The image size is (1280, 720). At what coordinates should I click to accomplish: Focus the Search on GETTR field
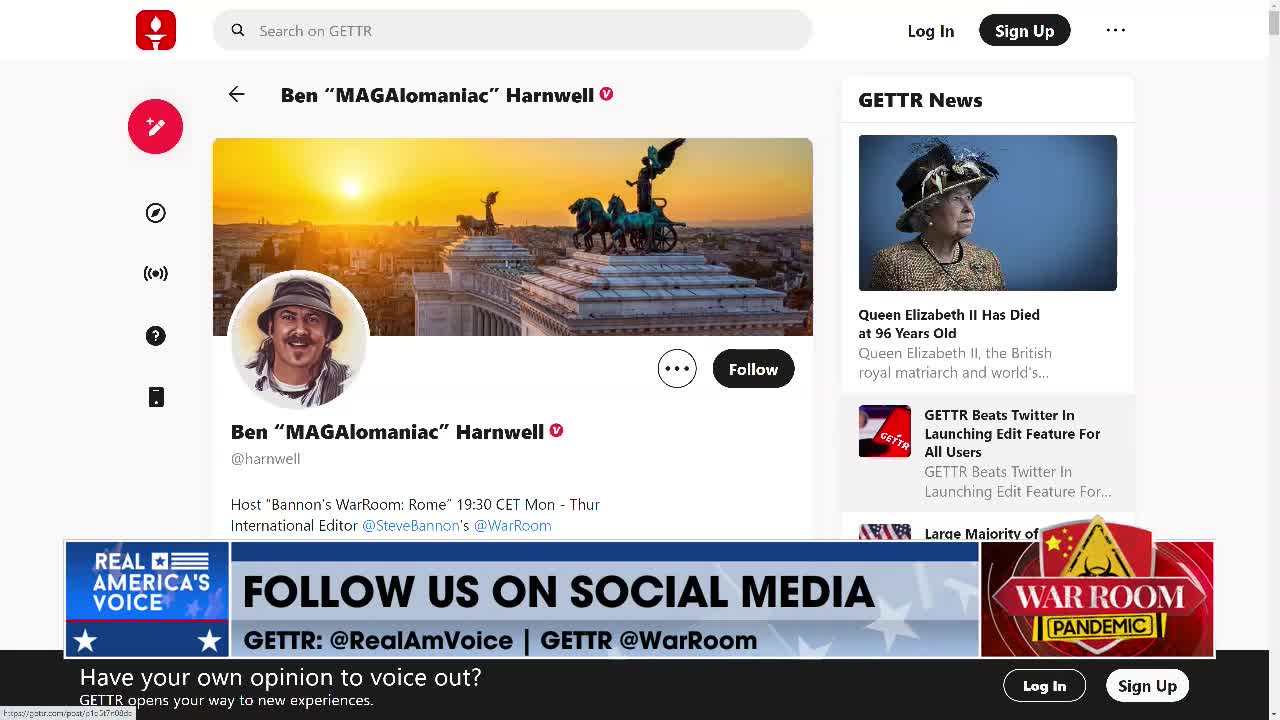point(512,30)
